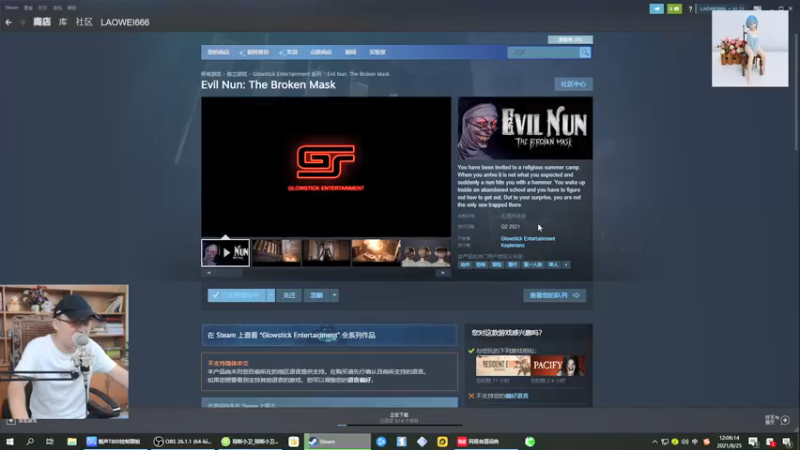Switch to OBS 26.1.1 in taskbar
Viewport: 800px width, 450px height.
pyautogui.click(x=182, y=441)
